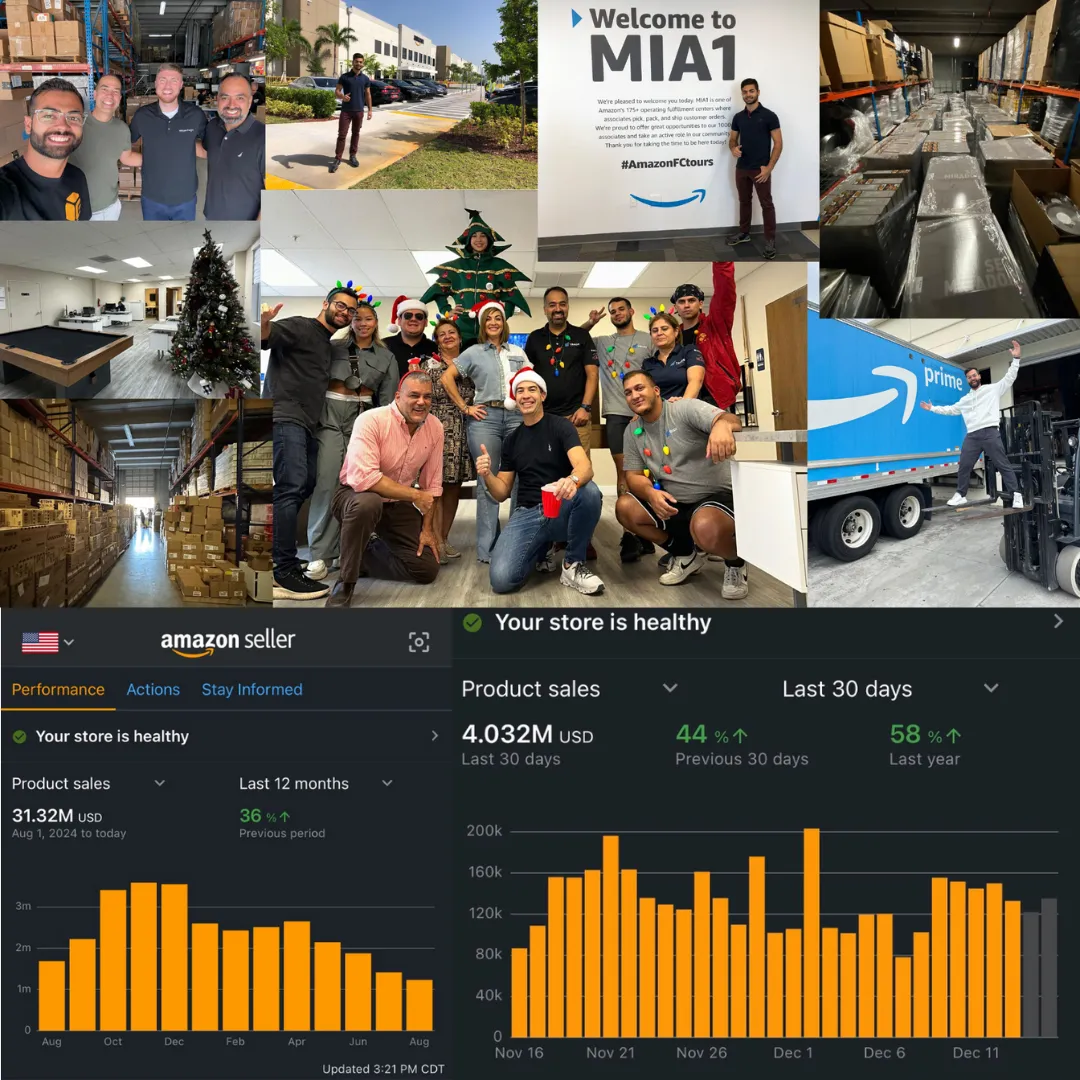1080x1080 pixels.
Task: Open the four-man selfie photo
Action: (132, 110)
